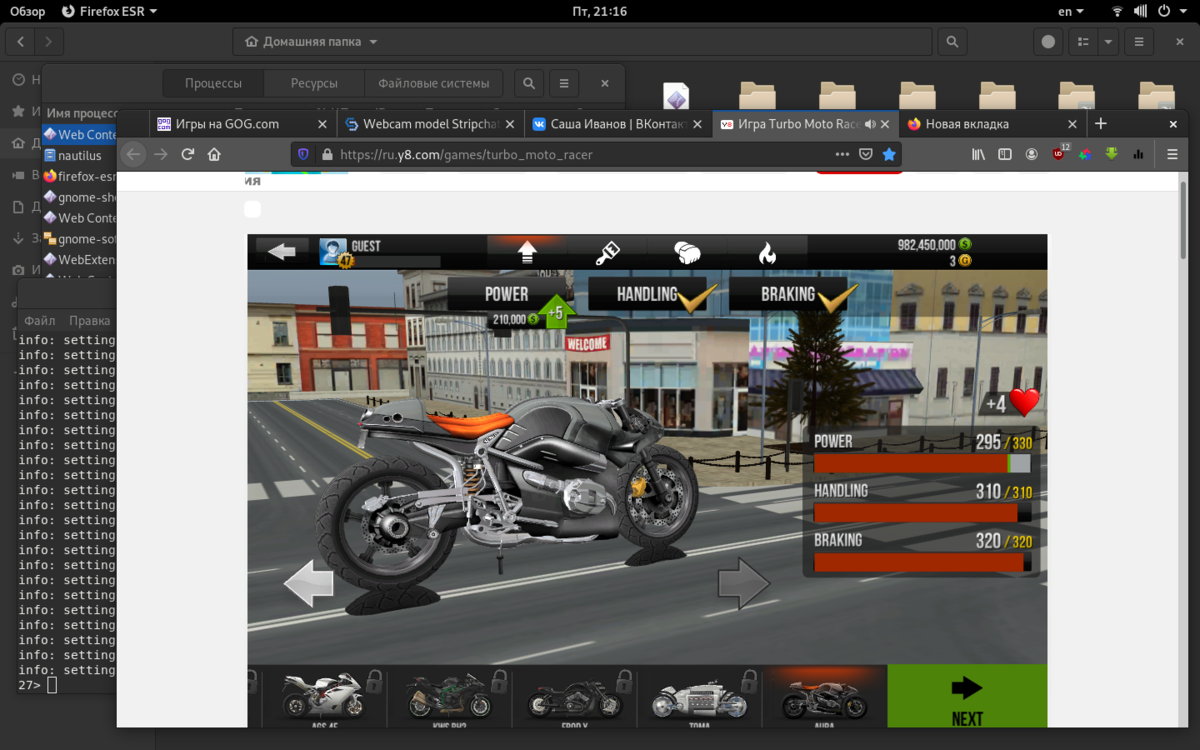Image resolution: width=1200 pixels, height=750 pixels.
Task: Open Домашняя папка path dropdown in Files
Action: (x=310, y=42)
